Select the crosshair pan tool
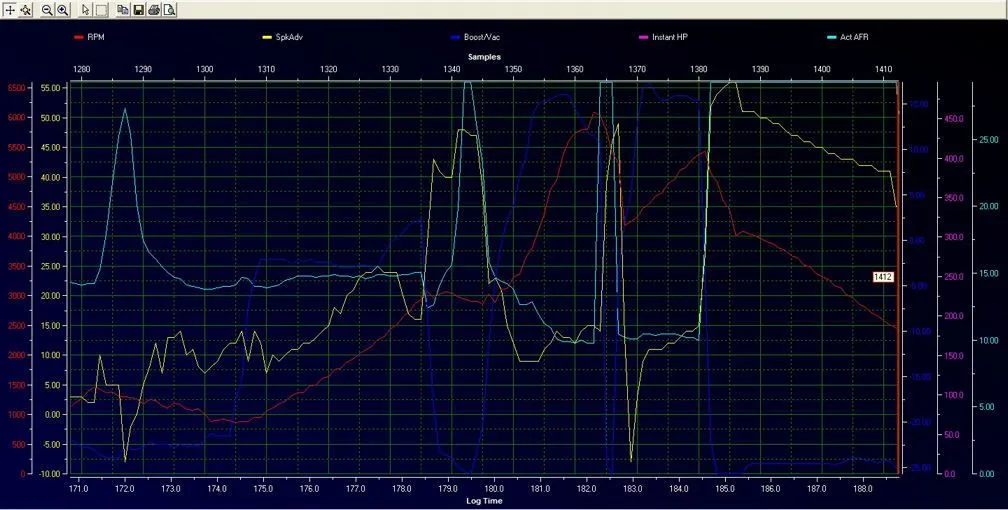 point(10,10)
